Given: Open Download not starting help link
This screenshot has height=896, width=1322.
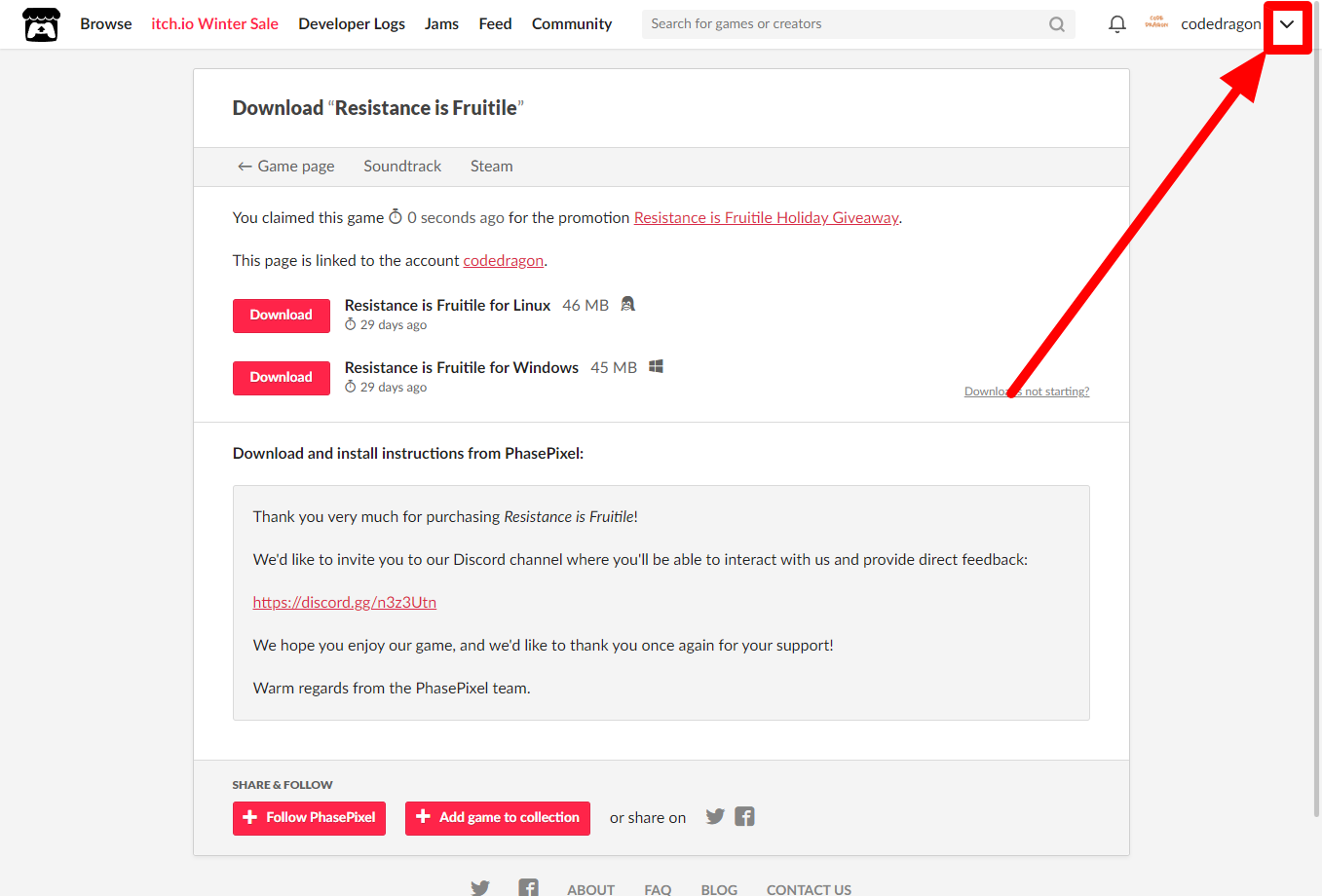Looking at the screenshot, I should point(1027,392).
